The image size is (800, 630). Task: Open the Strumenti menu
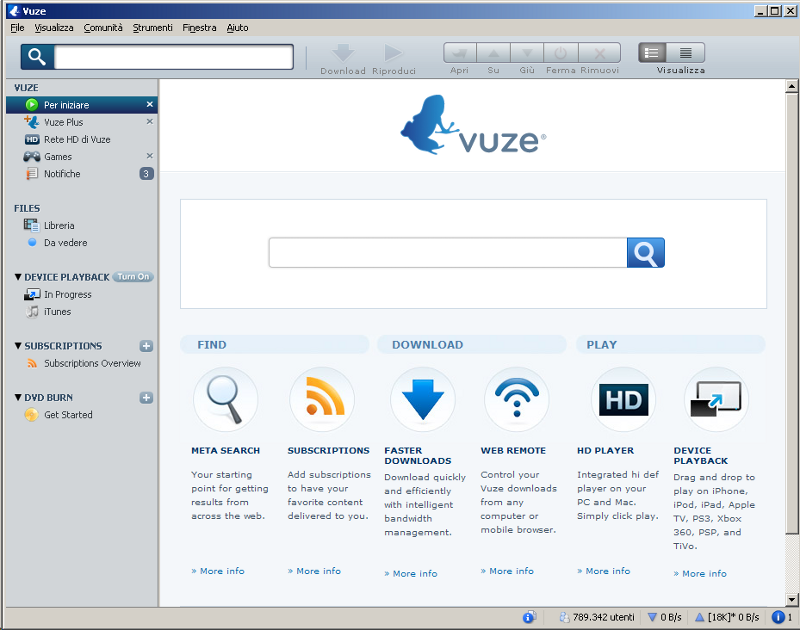(153, 28)
